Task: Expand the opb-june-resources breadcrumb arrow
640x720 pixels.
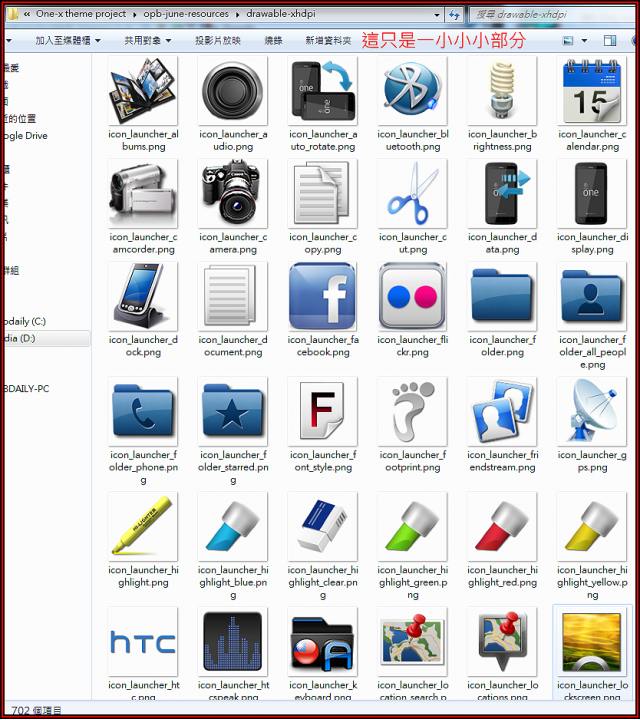Action: coord(237,15)
